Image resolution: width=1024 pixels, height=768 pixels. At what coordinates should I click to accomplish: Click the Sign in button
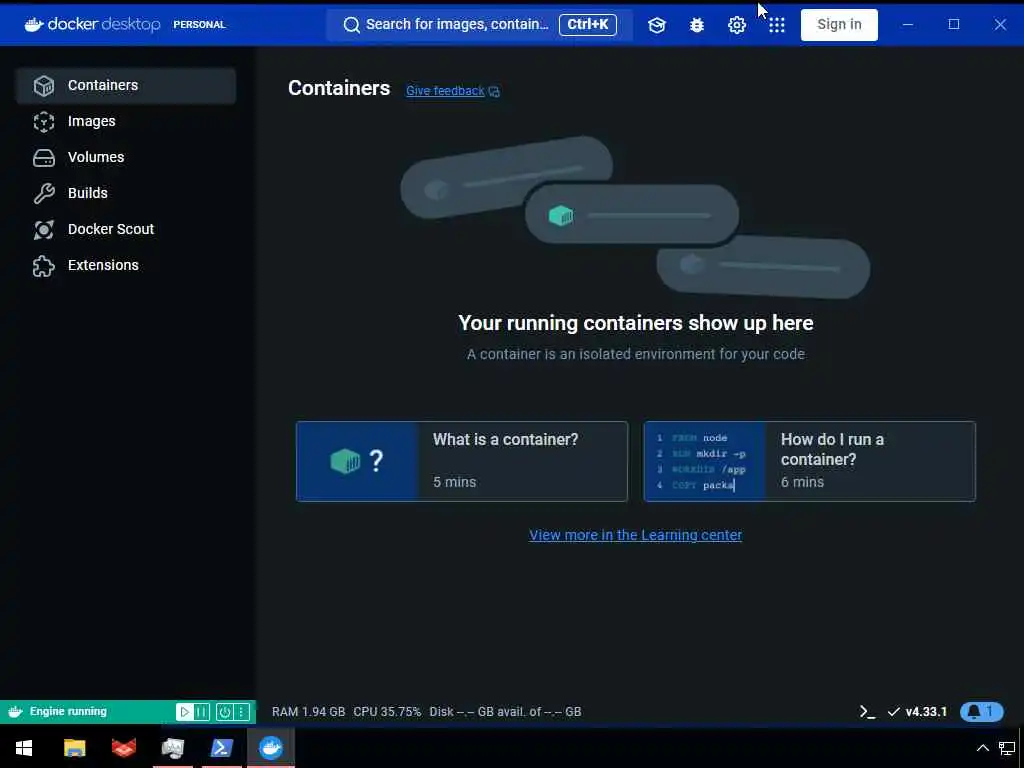(839, 25)
